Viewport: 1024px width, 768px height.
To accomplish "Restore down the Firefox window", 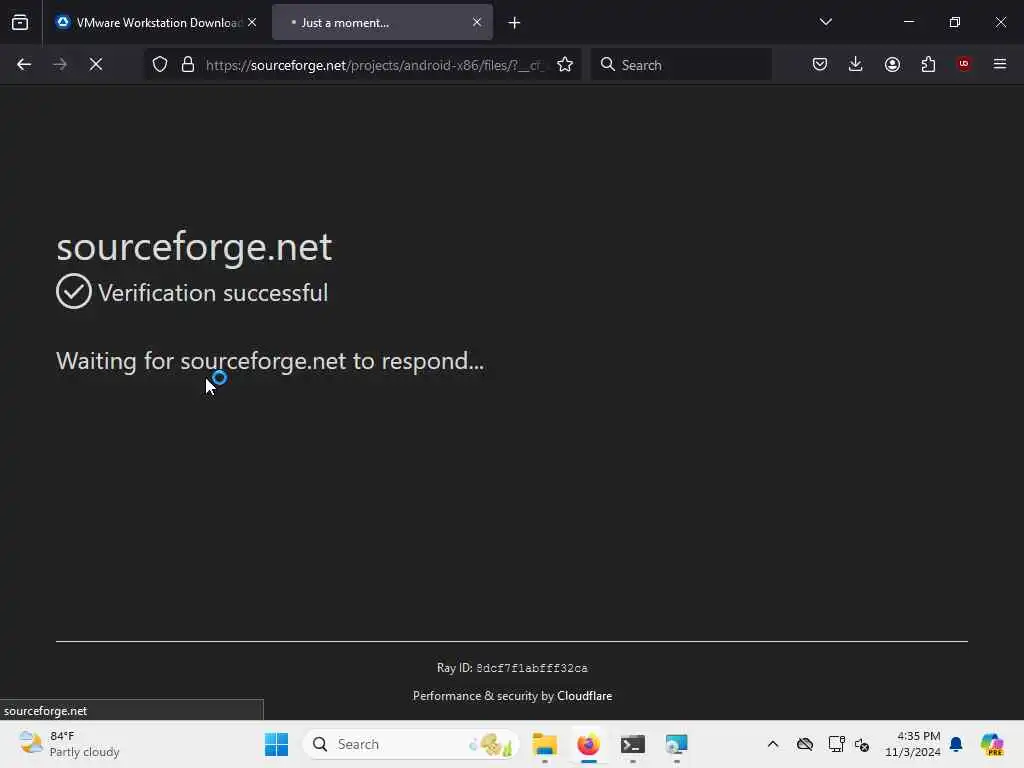I will pyautogui.click(x=955, y=22).
